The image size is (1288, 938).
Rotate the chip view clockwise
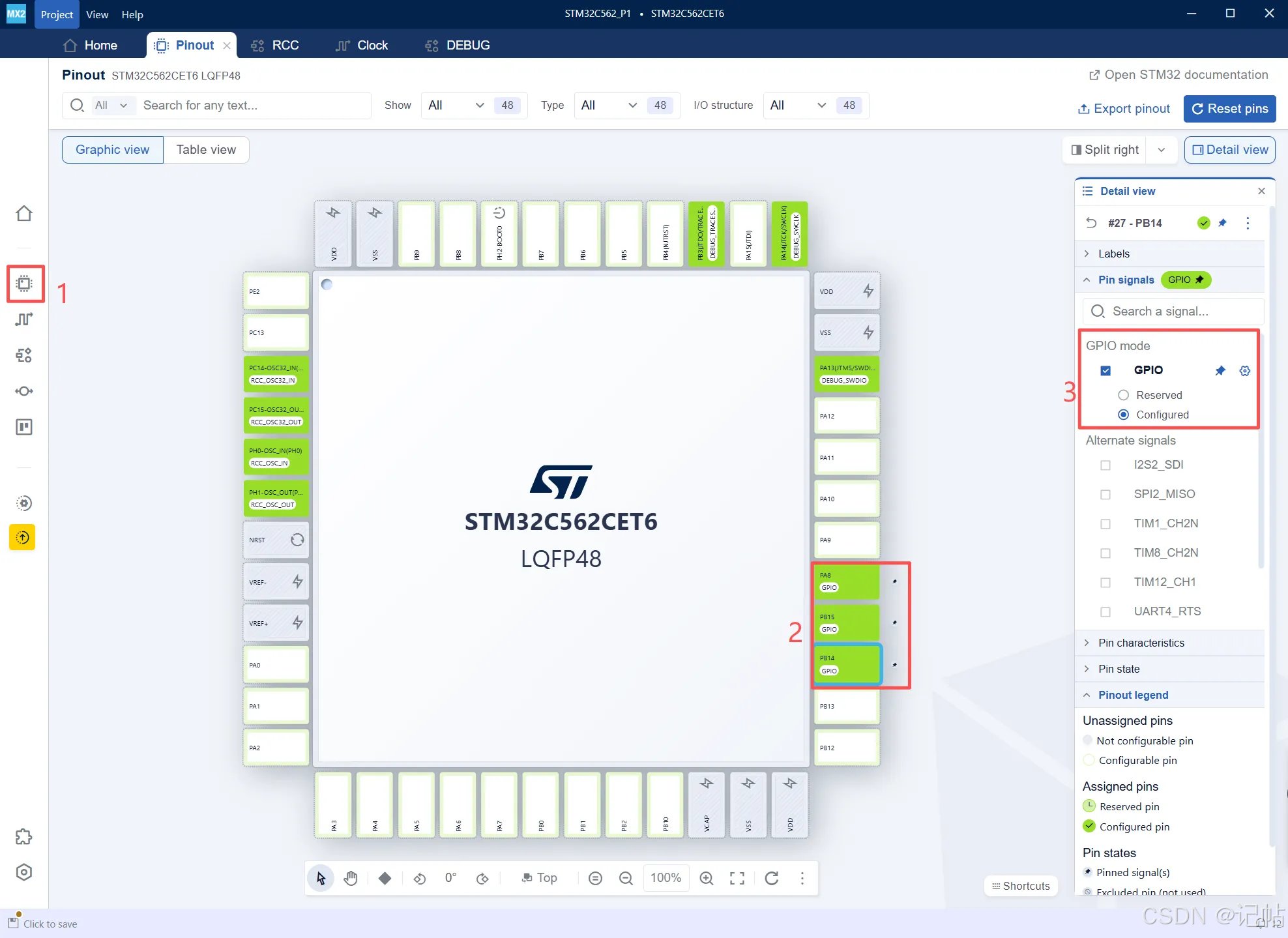[482, 879]
